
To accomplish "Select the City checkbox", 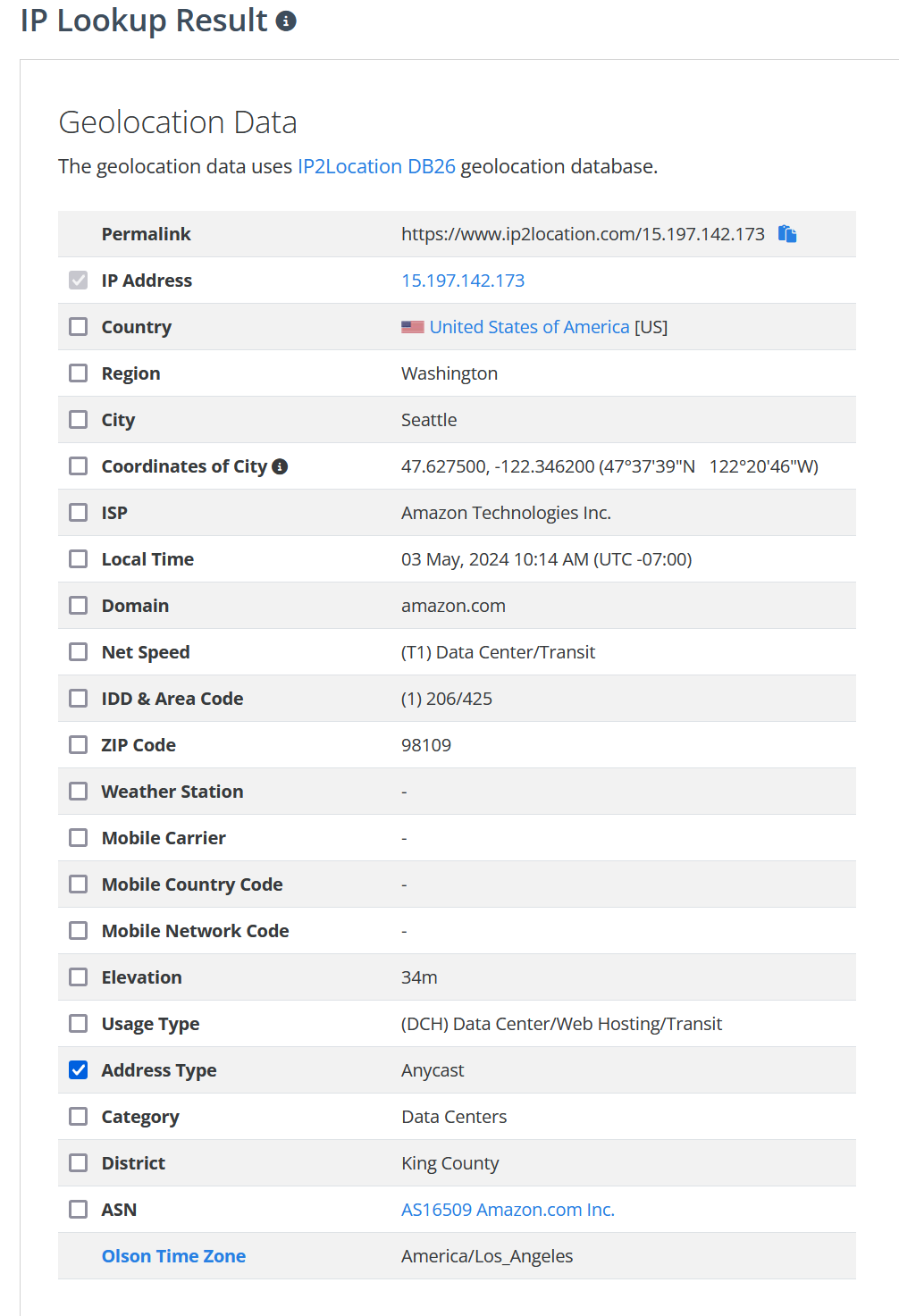I will click(79, 420).
